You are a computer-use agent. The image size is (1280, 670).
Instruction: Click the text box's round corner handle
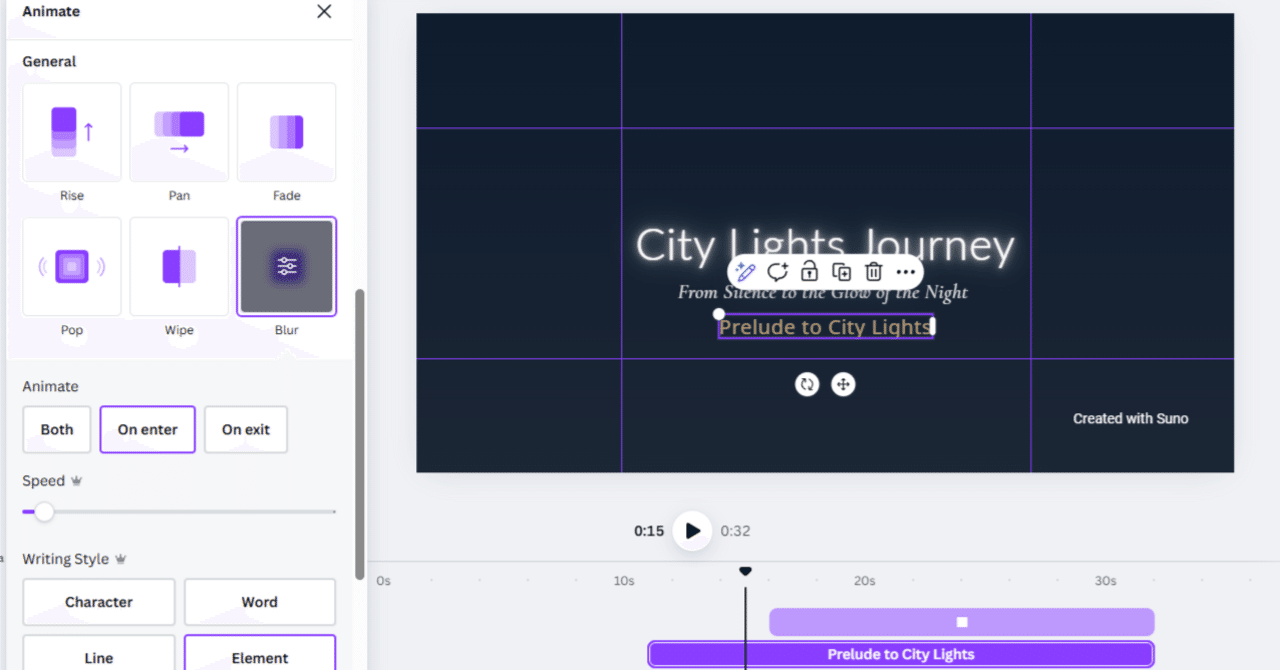click(x=718, y=314)
